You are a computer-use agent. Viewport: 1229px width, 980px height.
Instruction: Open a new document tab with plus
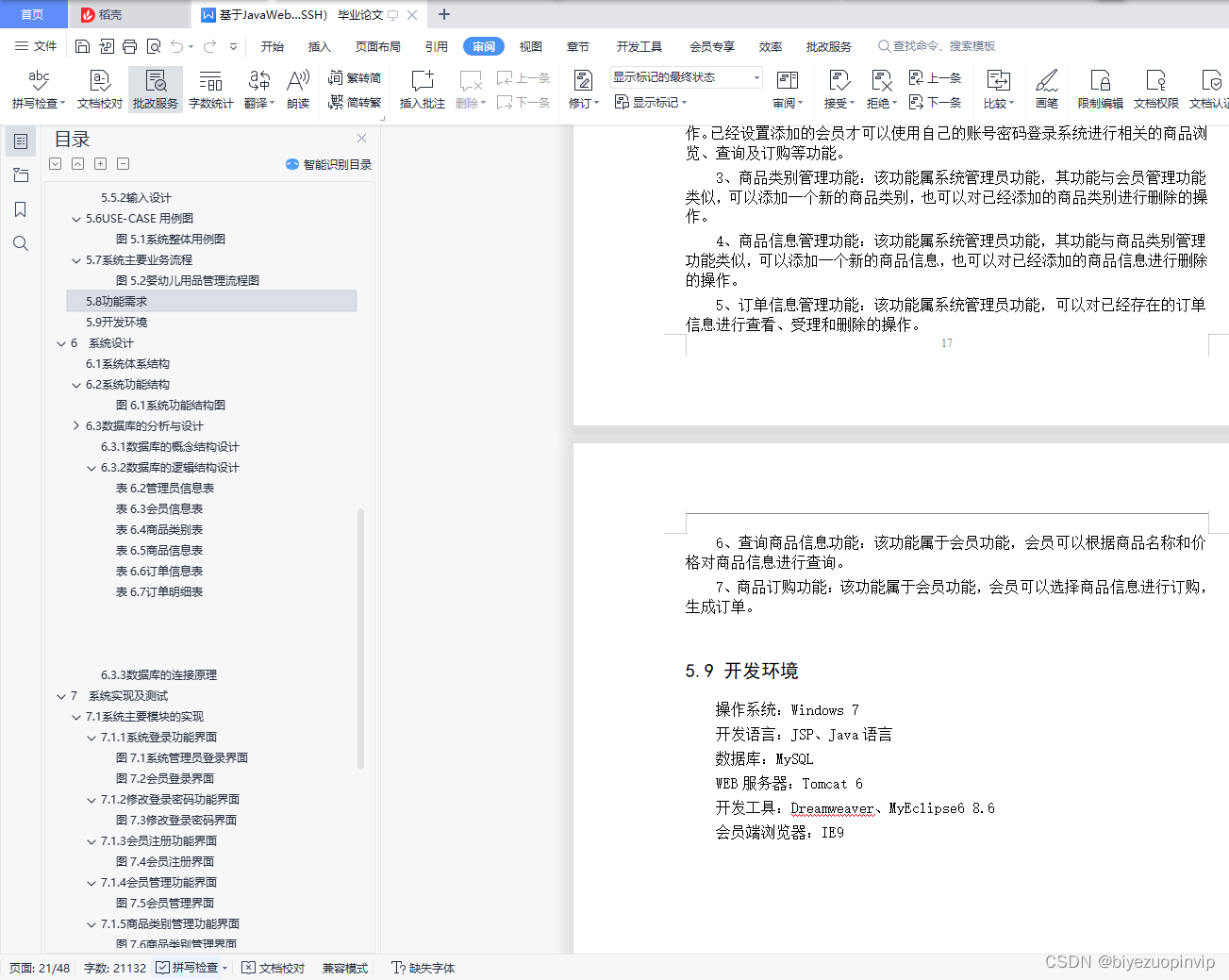point(444,14)
